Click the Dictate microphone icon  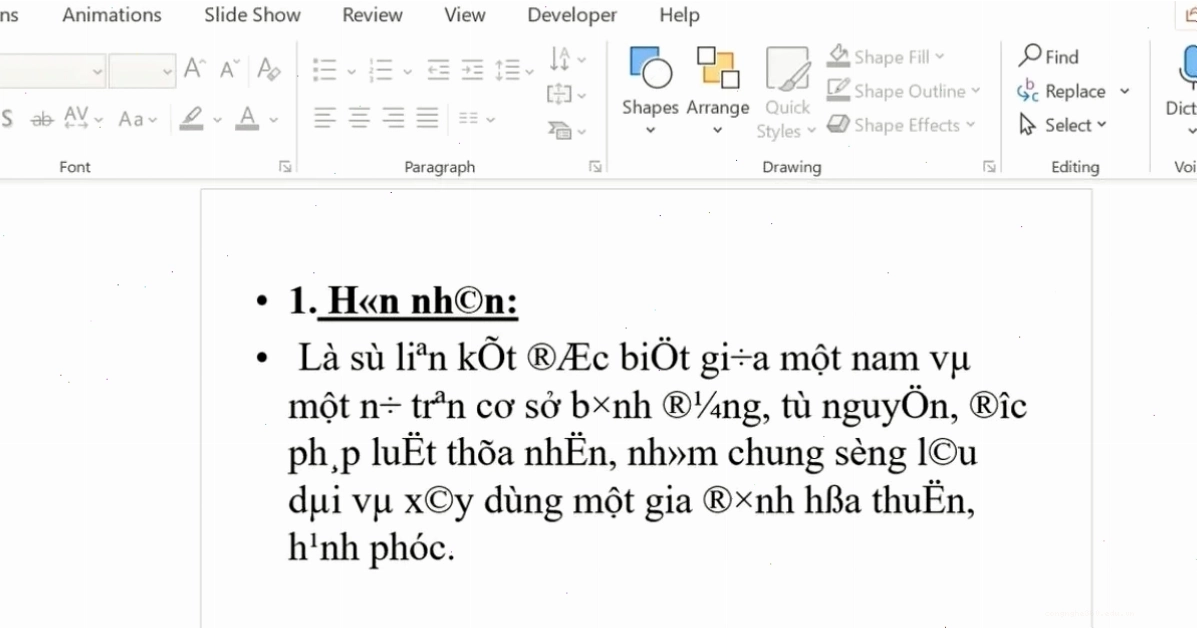coord(1188,67)
